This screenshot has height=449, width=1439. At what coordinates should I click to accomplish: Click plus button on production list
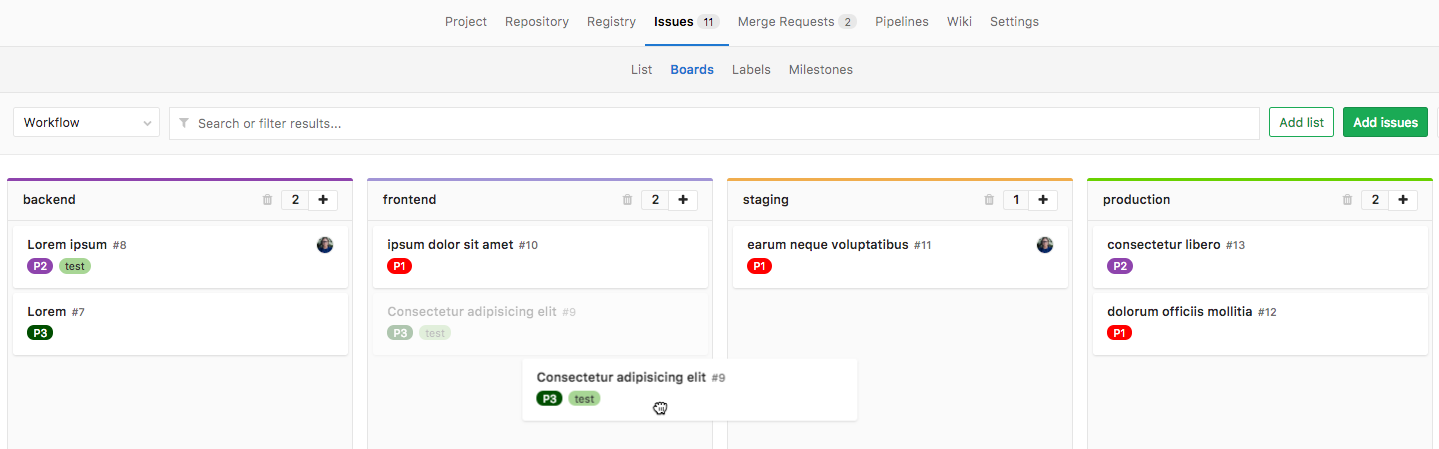coord(1403,200)
